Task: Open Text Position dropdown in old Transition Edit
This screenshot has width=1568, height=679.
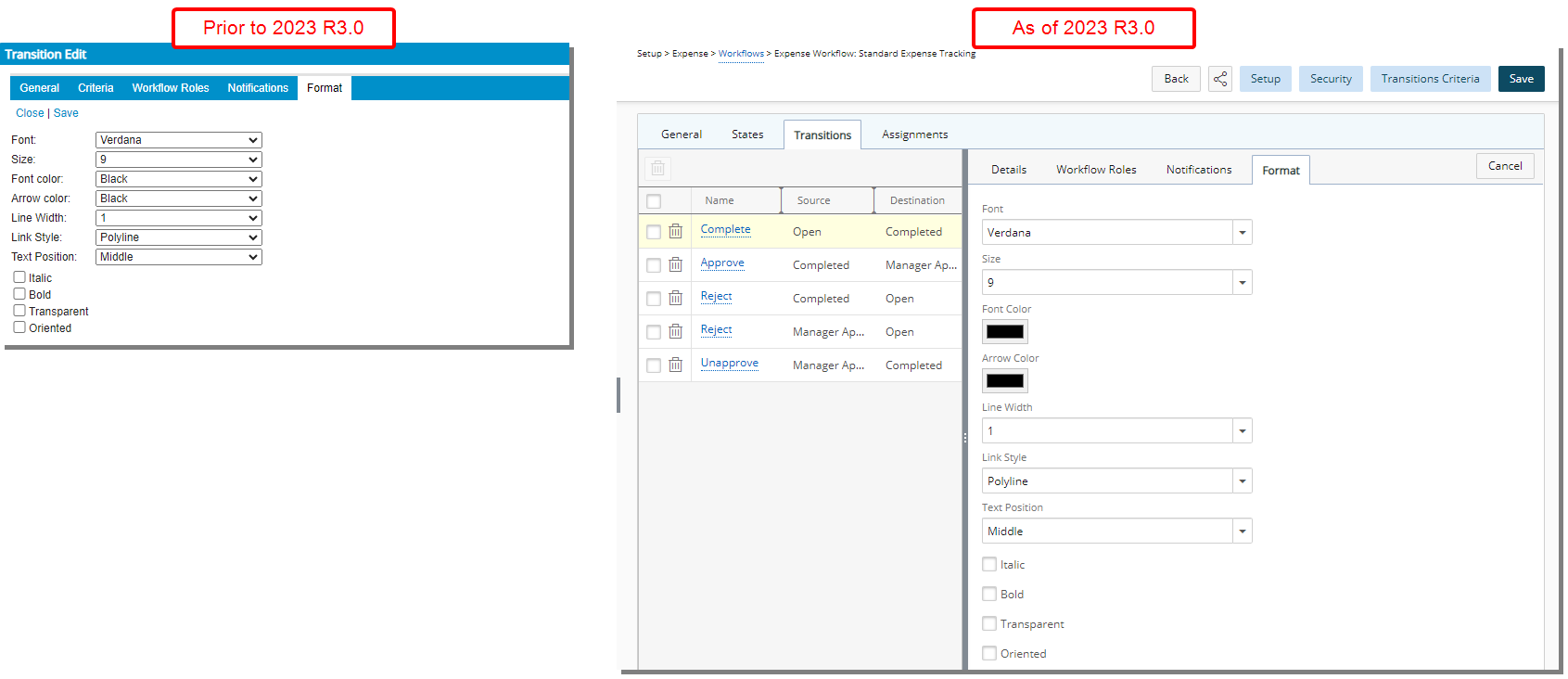Action: 179,257
